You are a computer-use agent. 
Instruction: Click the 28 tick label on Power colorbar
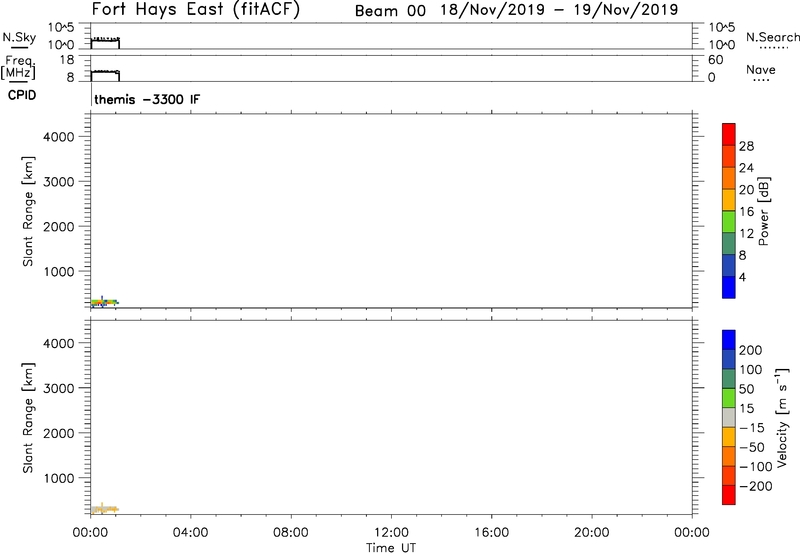(746, 146)
